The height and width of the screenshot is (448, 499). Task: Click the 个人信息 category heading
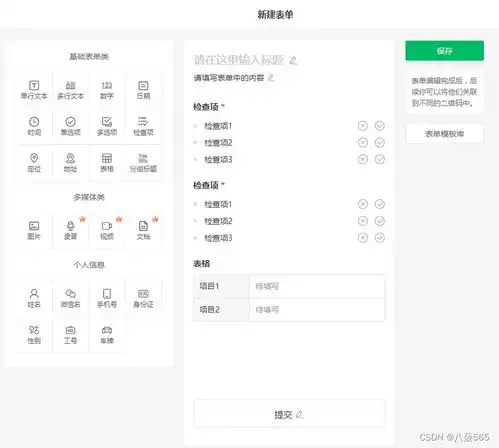pos(89,265)
